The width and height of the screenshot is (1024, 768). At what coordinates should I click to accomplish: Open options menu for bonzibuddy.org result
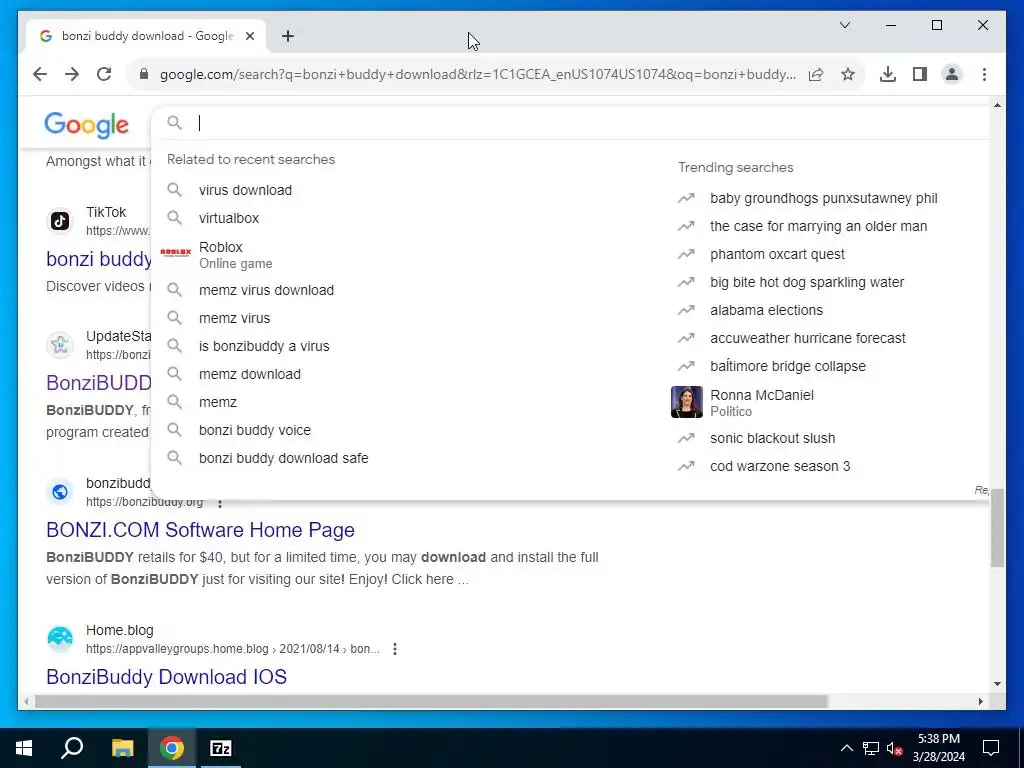pyautogui.click(x=220, y=503)
